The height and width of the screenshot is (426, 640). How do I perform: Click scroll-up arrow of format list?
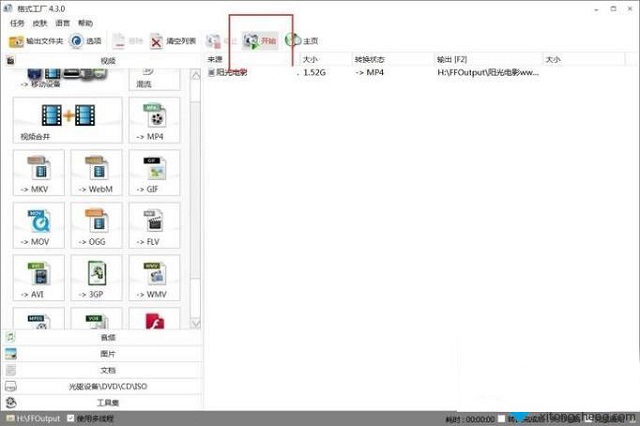pyautogui.click(x=196, y=75)
